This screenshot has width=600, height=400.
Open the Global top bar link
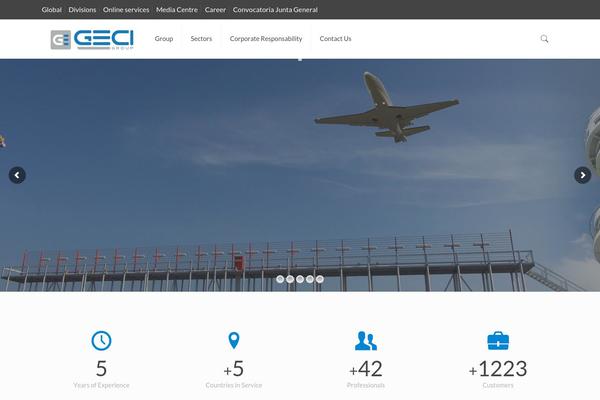[52, 10]
